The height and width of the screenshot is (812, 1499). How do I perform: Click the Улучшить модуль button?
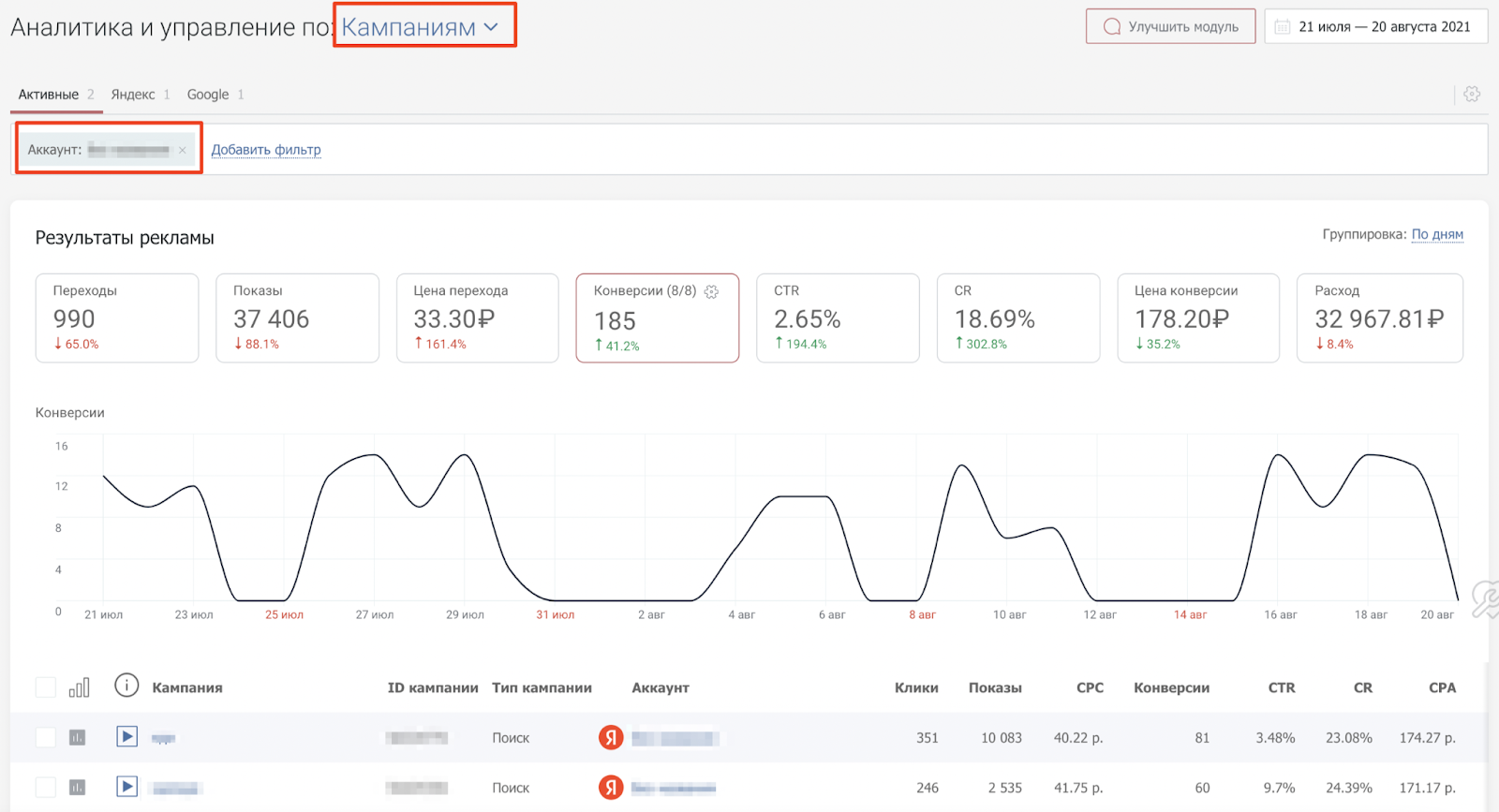[x=1170, y=26]
